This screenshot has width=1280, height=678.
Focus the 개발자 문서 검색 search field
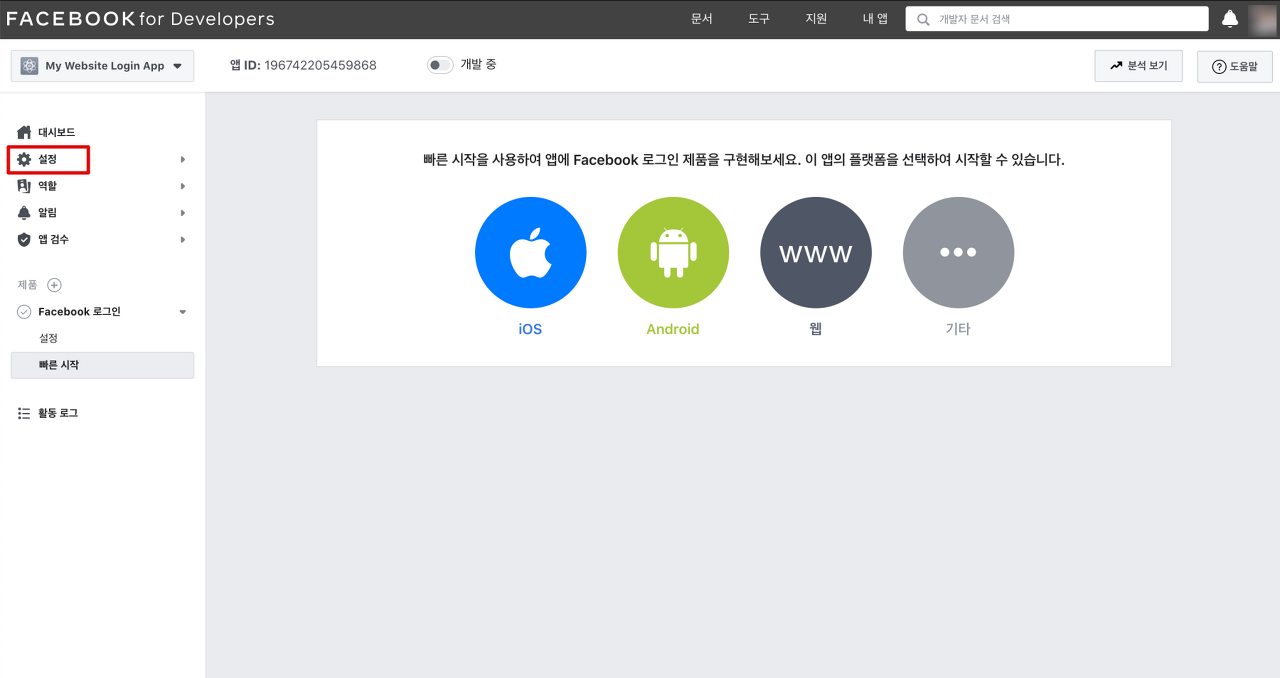(x=1057, y=19)
